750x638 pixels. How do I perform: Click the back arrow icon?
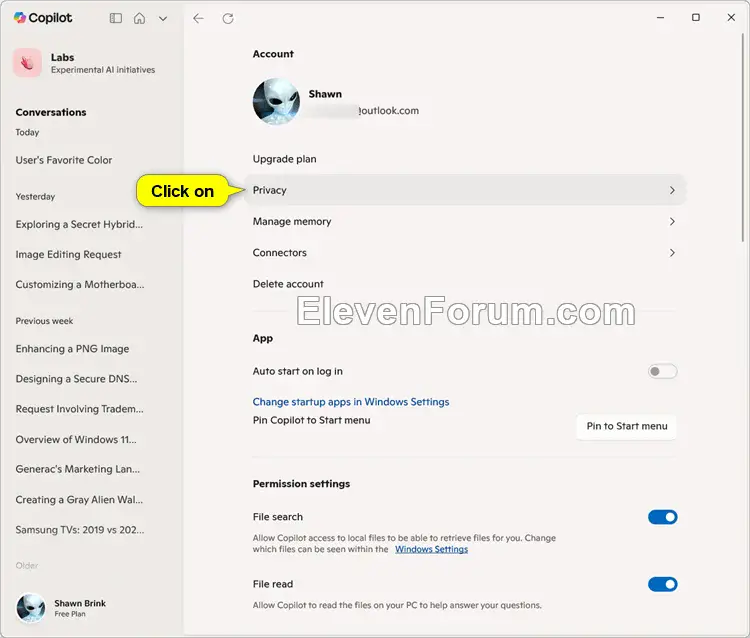199,19
